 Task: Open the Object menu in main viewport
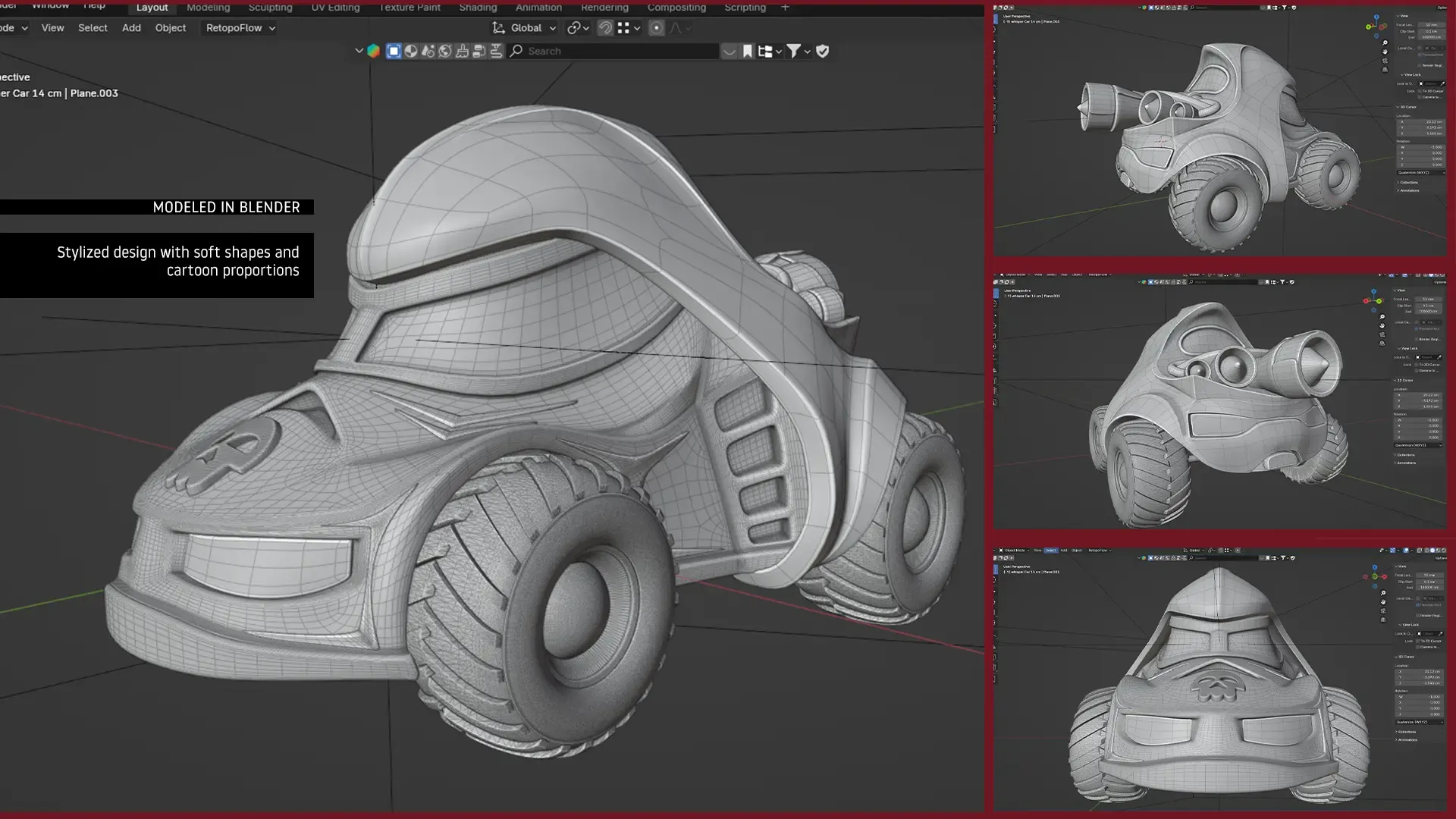pyautogui.click(x=171, y=28)
